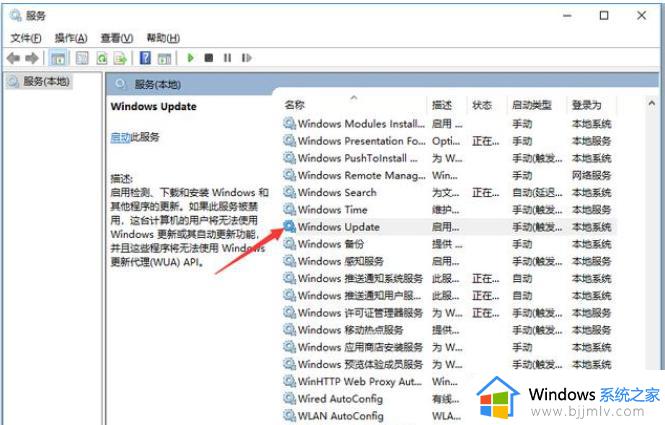
Task: Click gear icon of WinHTTP Web Proxy row
Action: (x=290, y=381)
